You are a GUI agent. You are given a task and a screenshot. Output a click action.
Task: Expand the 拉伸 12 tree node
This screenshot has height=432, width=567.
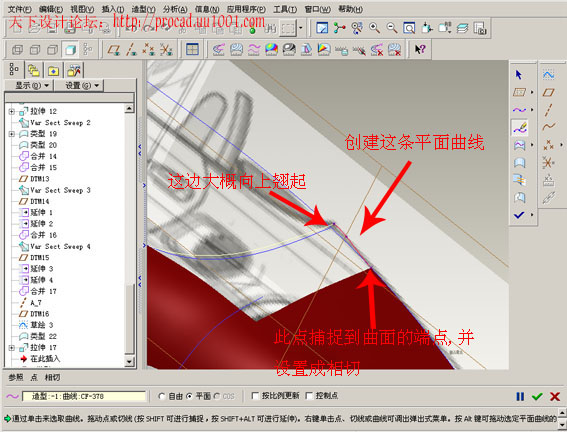tap(11, 111)
